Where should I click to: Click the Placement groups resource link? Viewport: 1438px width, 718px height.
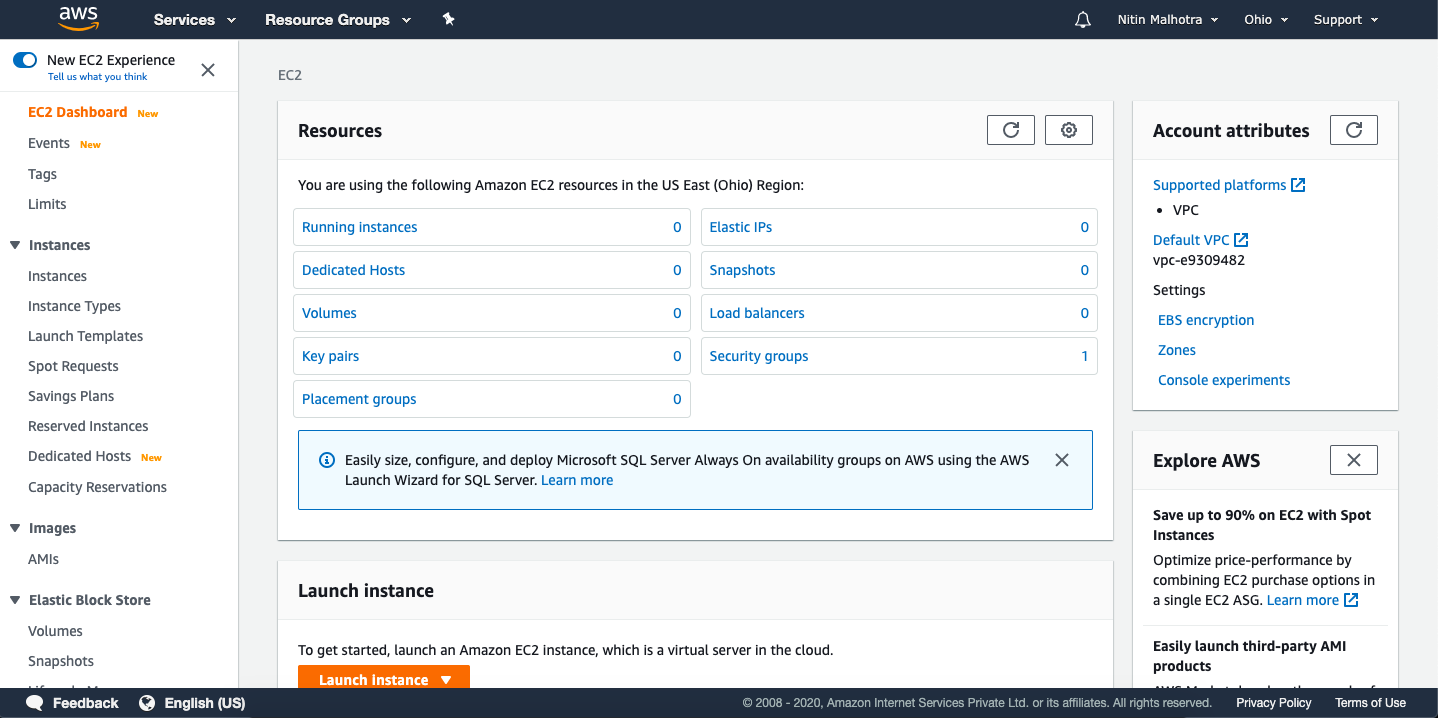click(x=359, y=399)
